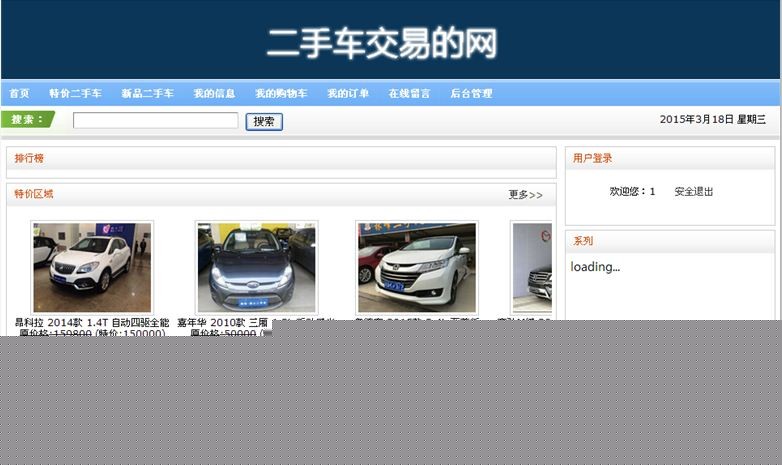Click the 排行榜 section heading
The image size is (782, 465).
(x=29, y=158)
